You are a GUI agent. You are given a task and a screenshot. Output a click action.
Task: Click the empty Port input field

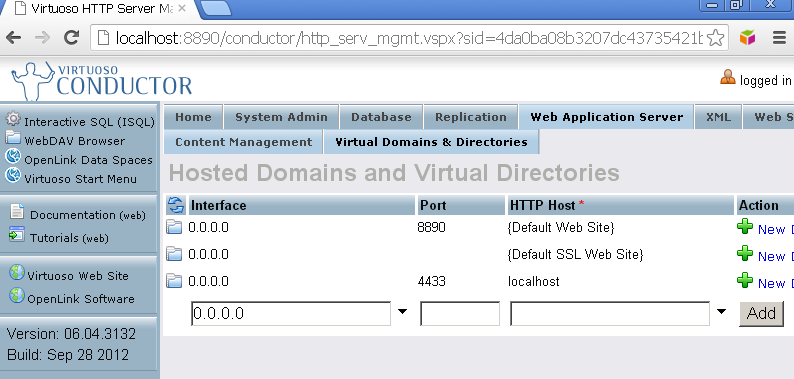tap(460, 314)
